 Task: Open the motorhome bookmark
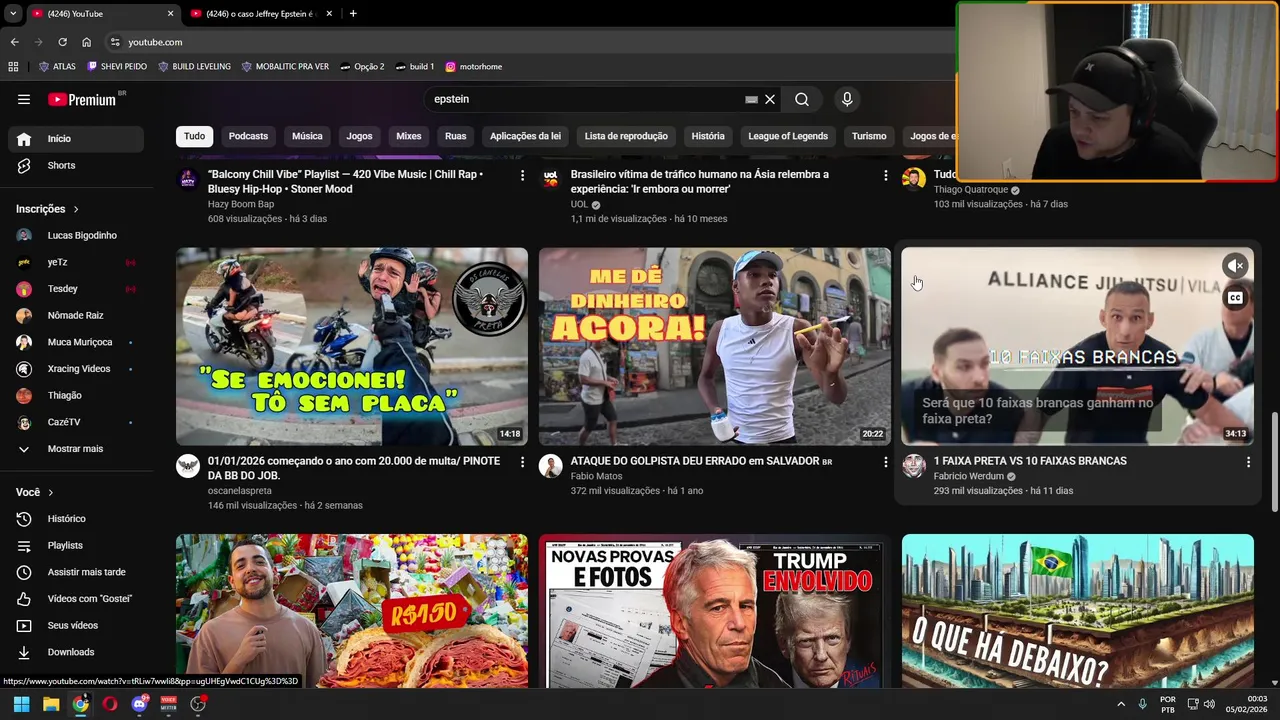pos(473,67)
